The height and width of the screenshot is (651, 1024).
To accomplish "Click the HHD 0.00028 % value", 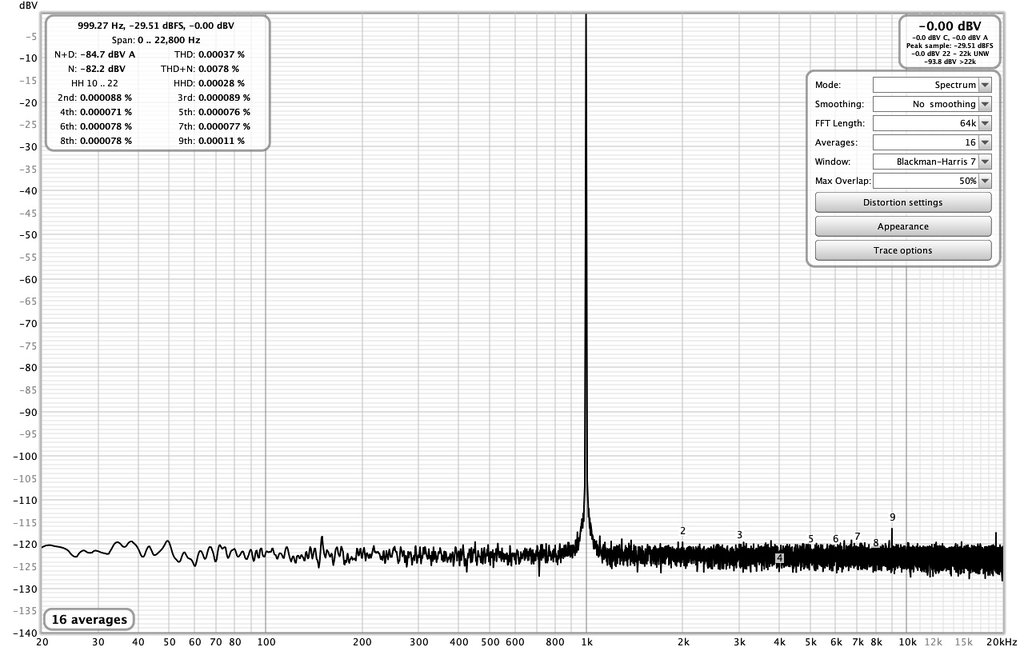I will point(221,83).
